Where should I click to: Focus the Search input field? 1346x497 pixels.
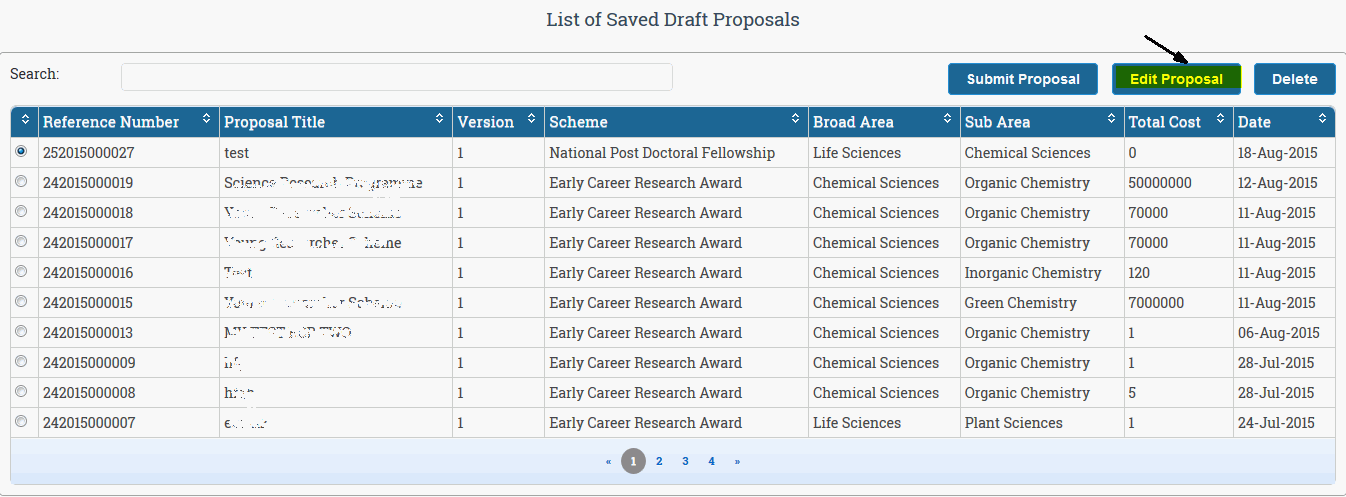397,77
